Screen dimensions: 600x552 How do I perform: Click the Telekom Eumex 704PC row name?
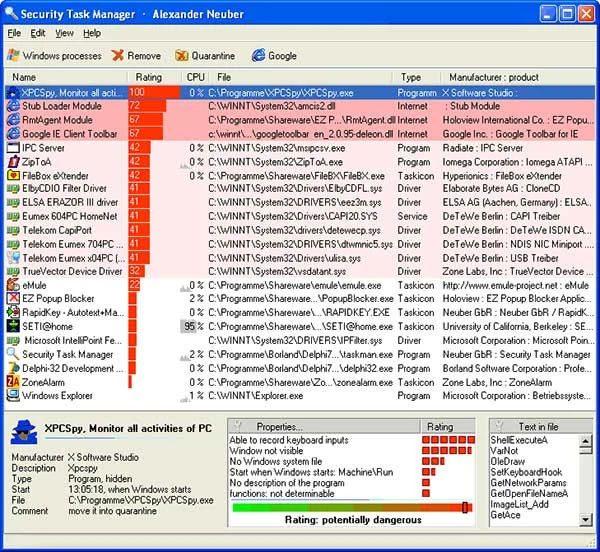click(x=73, y=244)
